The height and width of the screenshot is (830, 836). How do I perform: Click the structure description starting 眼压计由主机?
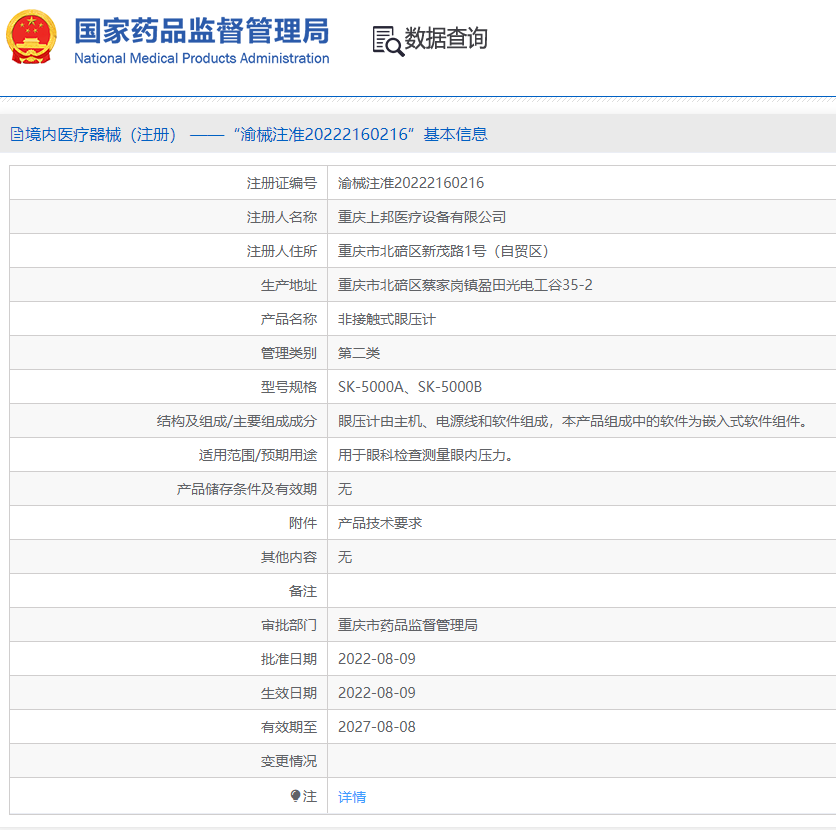coord(573,421)
